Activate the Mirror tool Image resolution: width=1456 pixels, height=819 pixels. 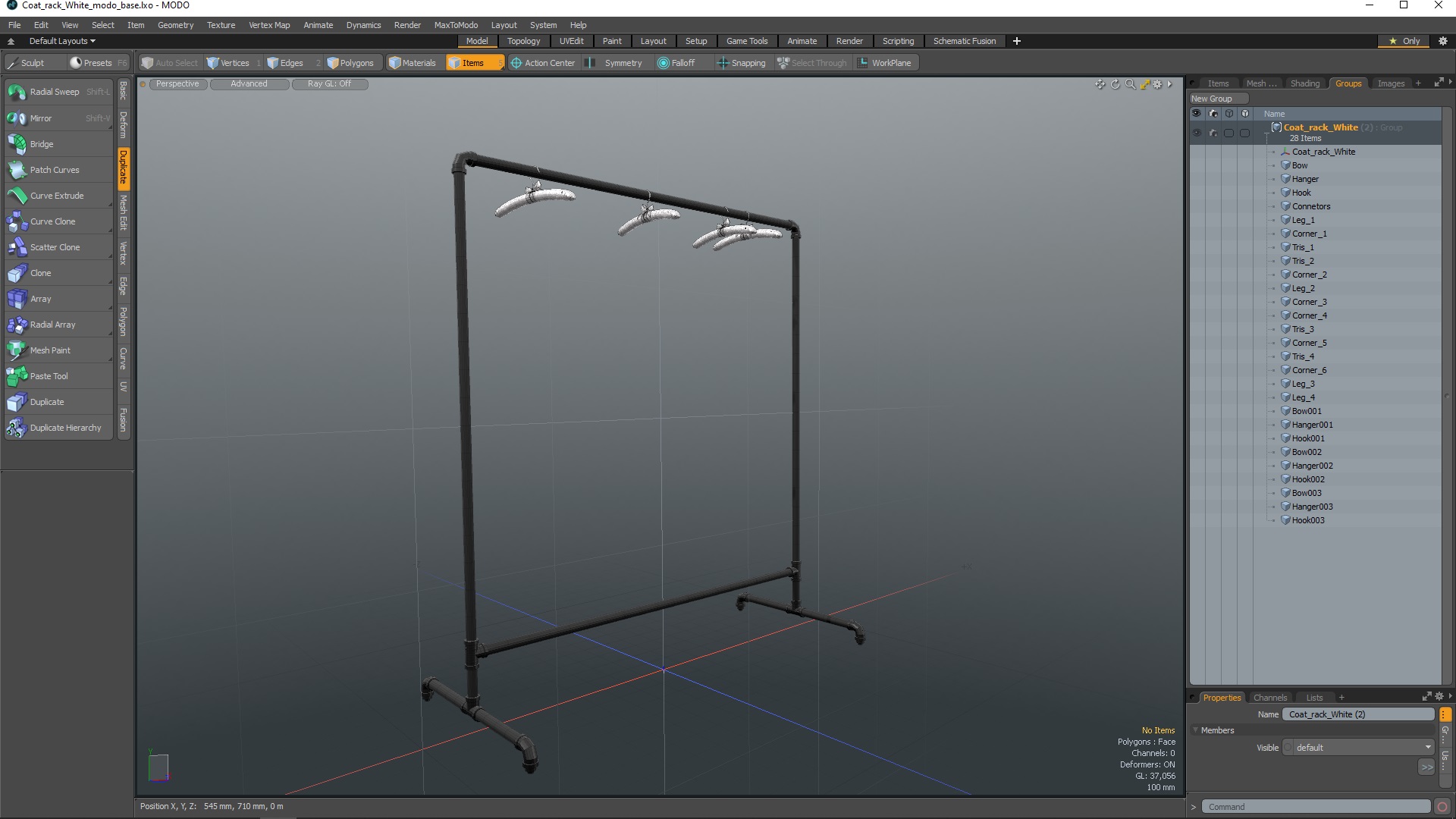coord(58,118)
